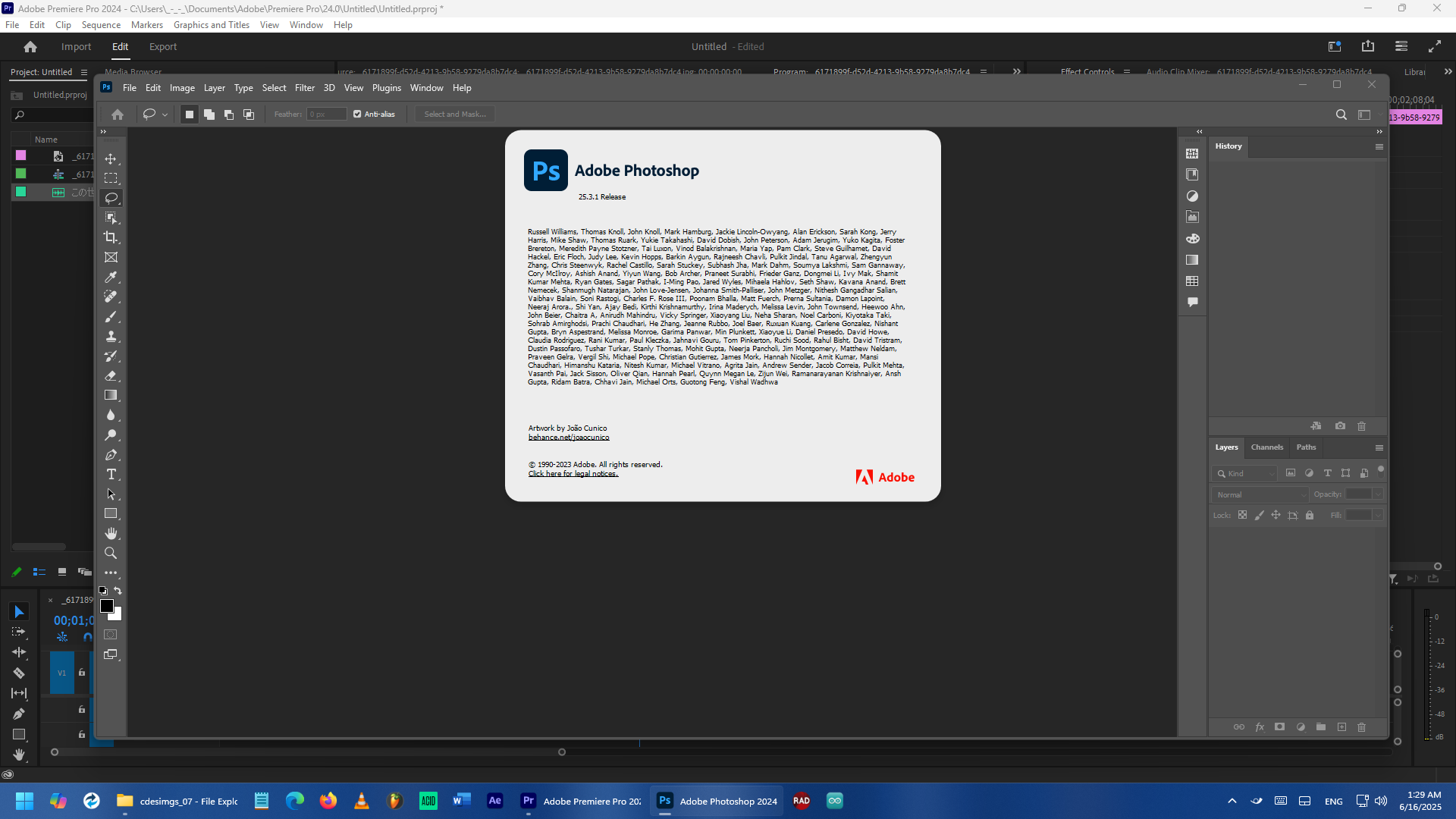Select the Spot Healing Brush tool

[111, 297]
